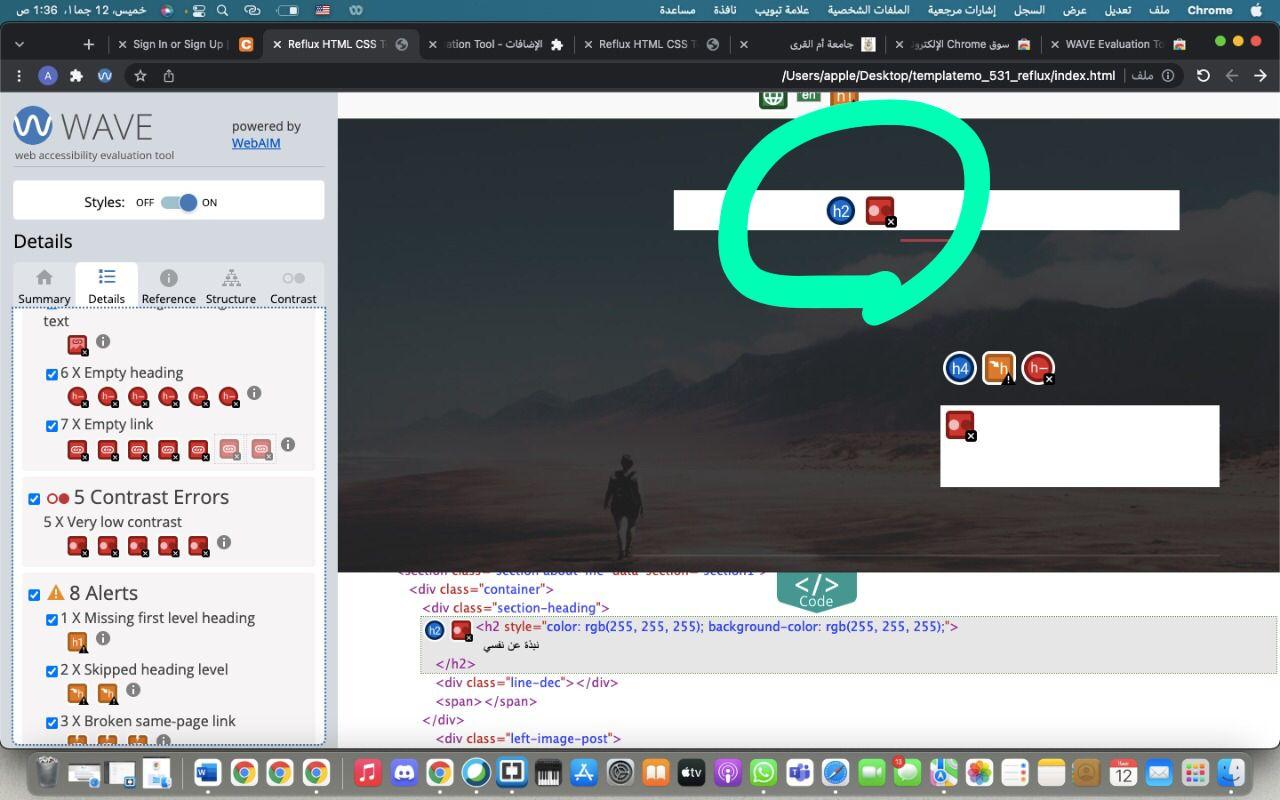
Task: Open Microsoft Word from the dock
Action: pyautogui.click(x=207, y=773)
